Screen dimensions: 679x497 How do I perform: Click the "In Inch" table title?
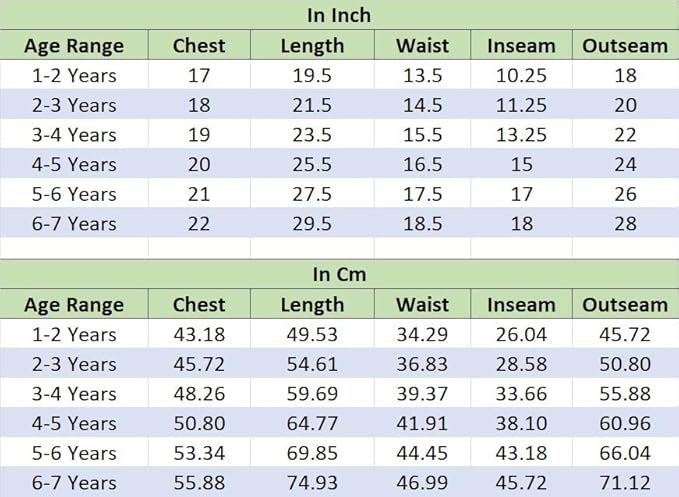click(339, 16)
